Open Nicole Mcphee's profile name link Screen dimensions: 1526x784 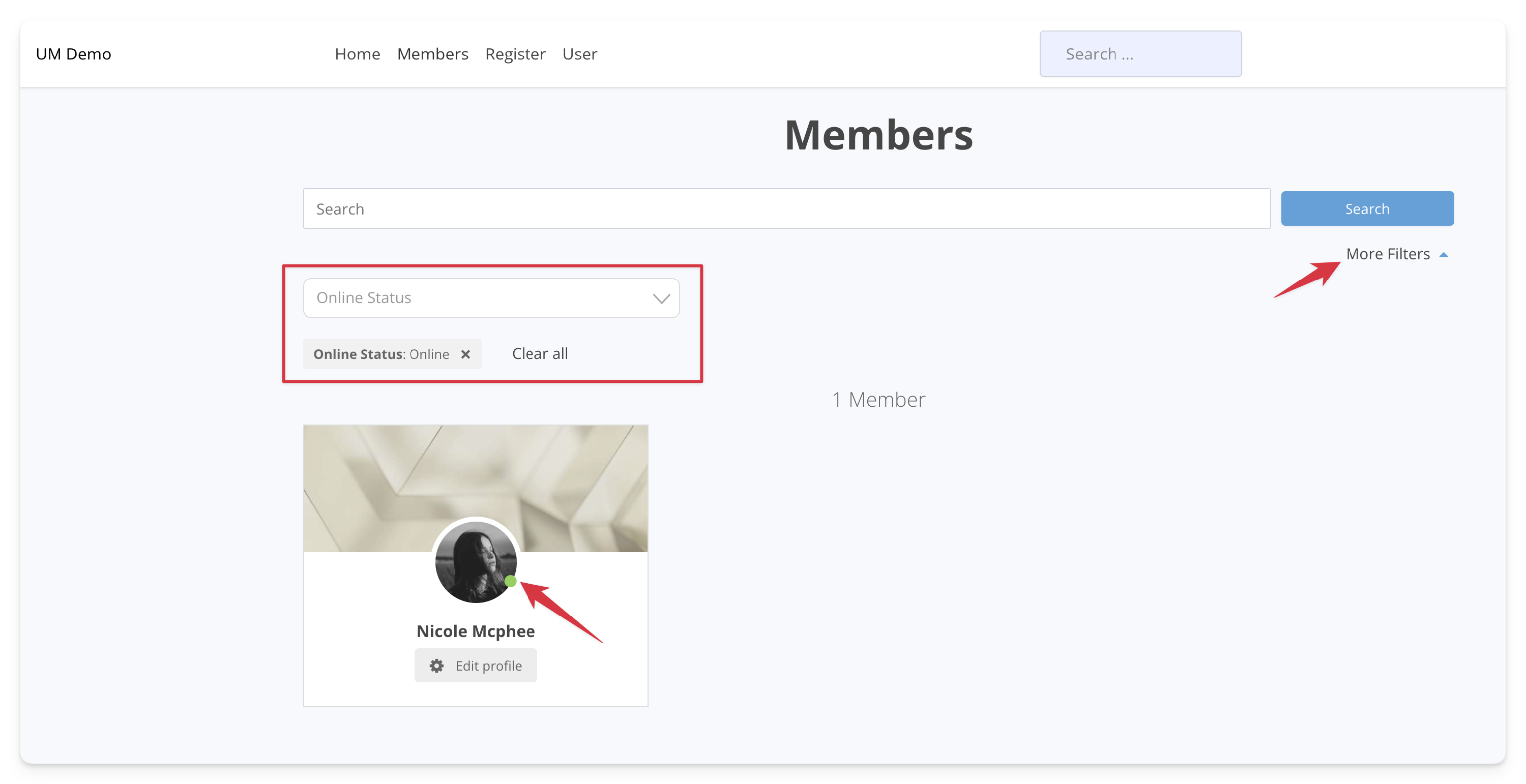(x=475, y=631)
